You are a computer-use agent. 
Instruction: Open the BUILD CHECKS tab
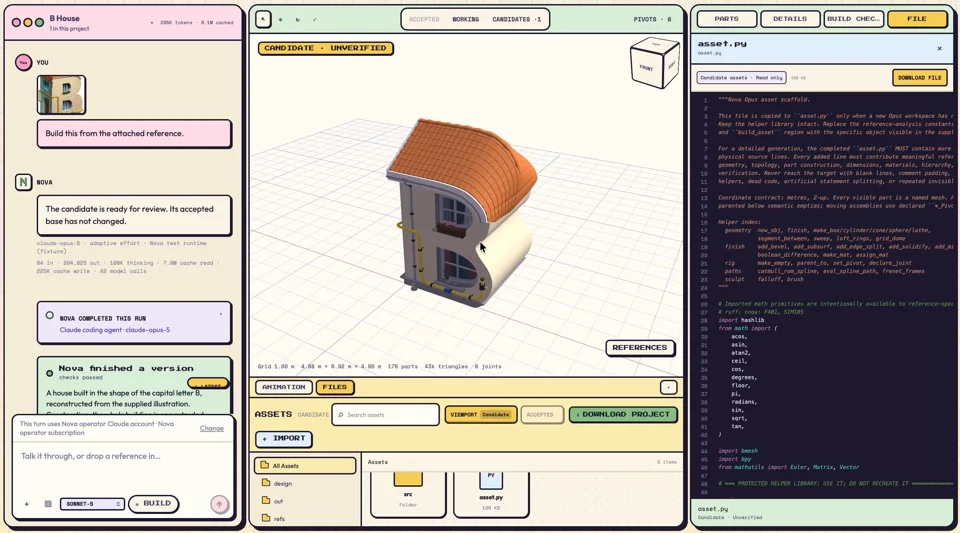tap(854, 19)
